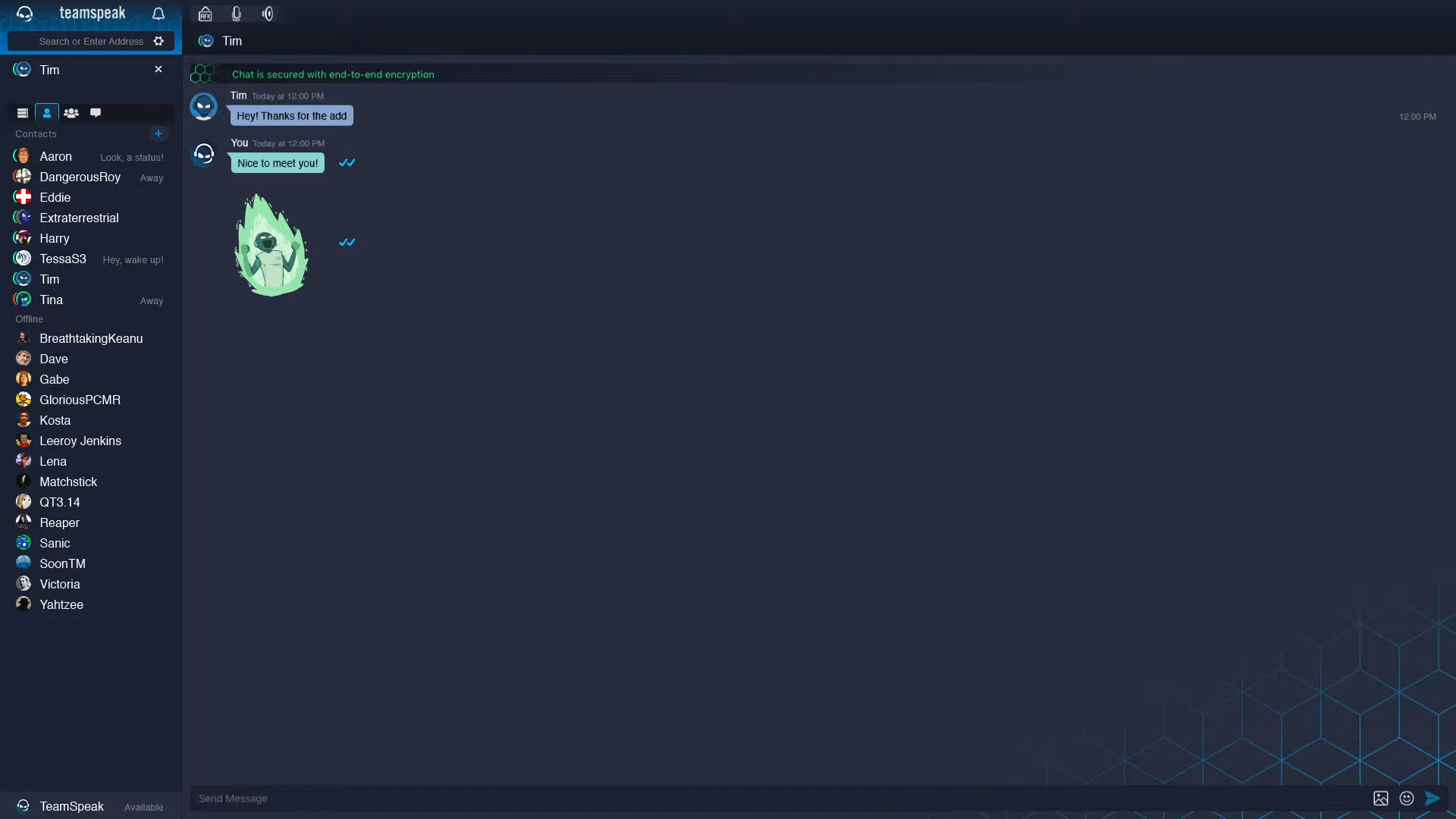1456x819 pixels.
Task: Click the microphone icon in toolbar
Action: (x=236, y=13)
